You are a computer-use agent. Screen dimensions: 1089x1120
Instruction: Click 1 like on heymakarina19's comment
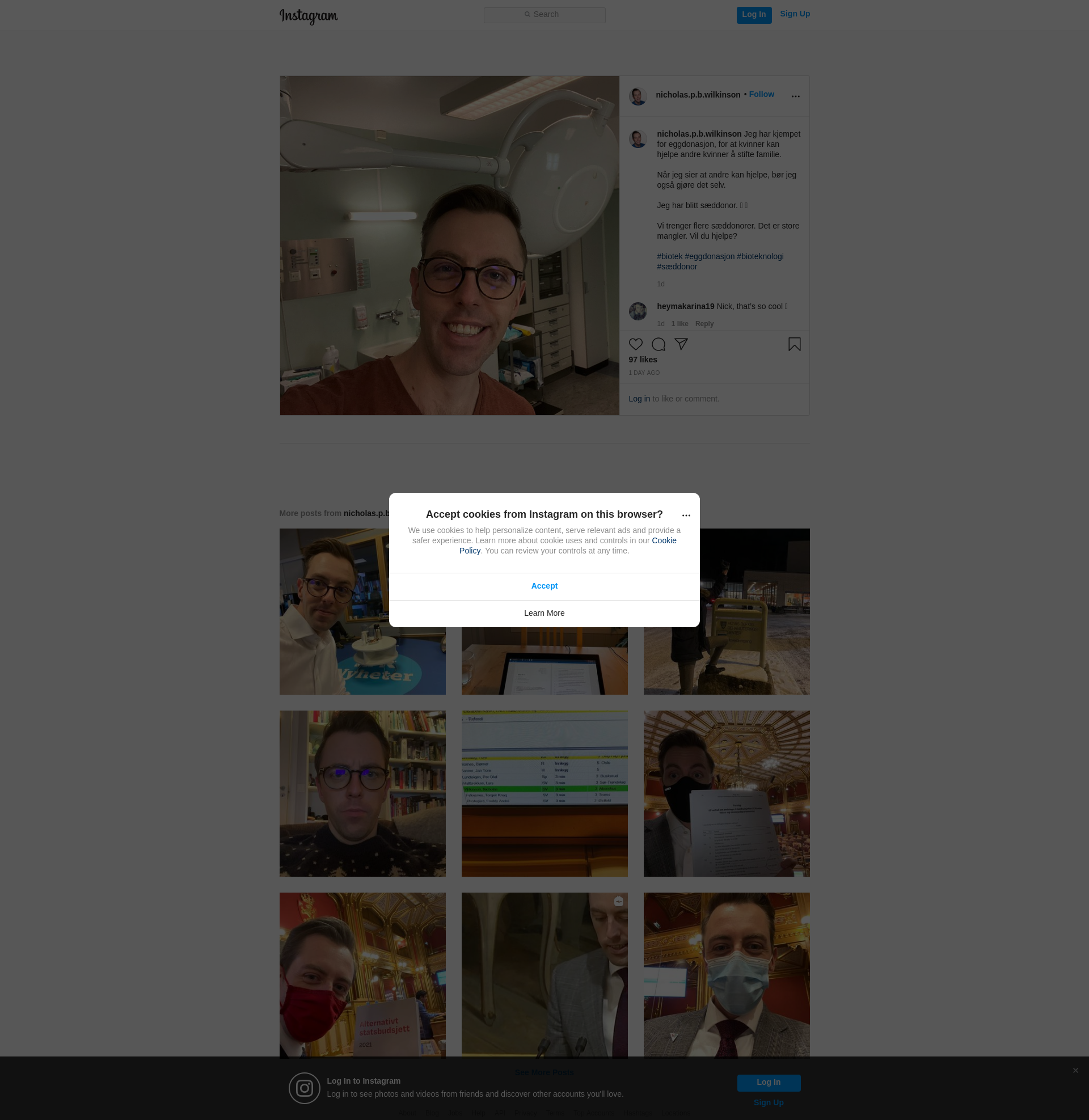click(679, 324)
